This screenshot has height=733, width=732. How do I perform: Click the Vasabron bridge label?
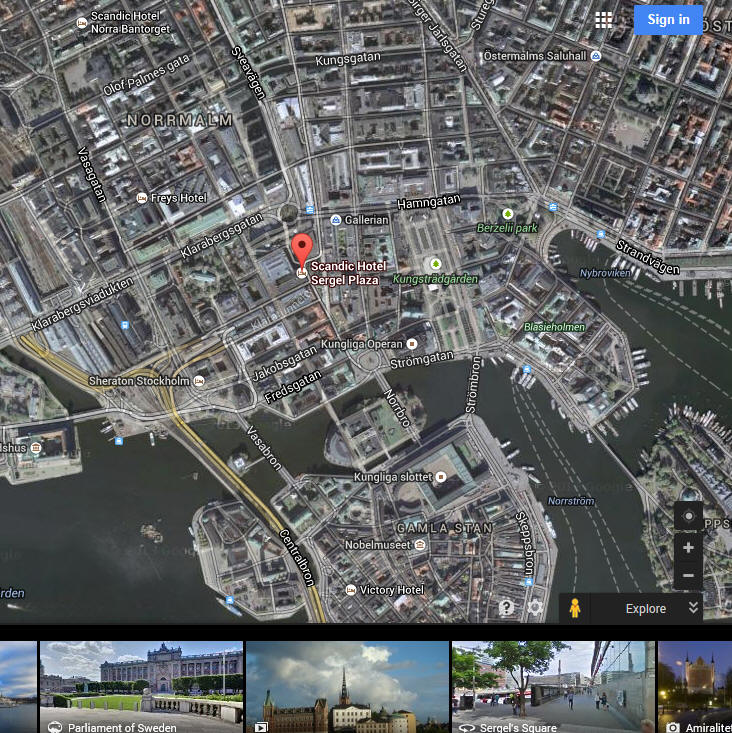click(x=264, y=447)
